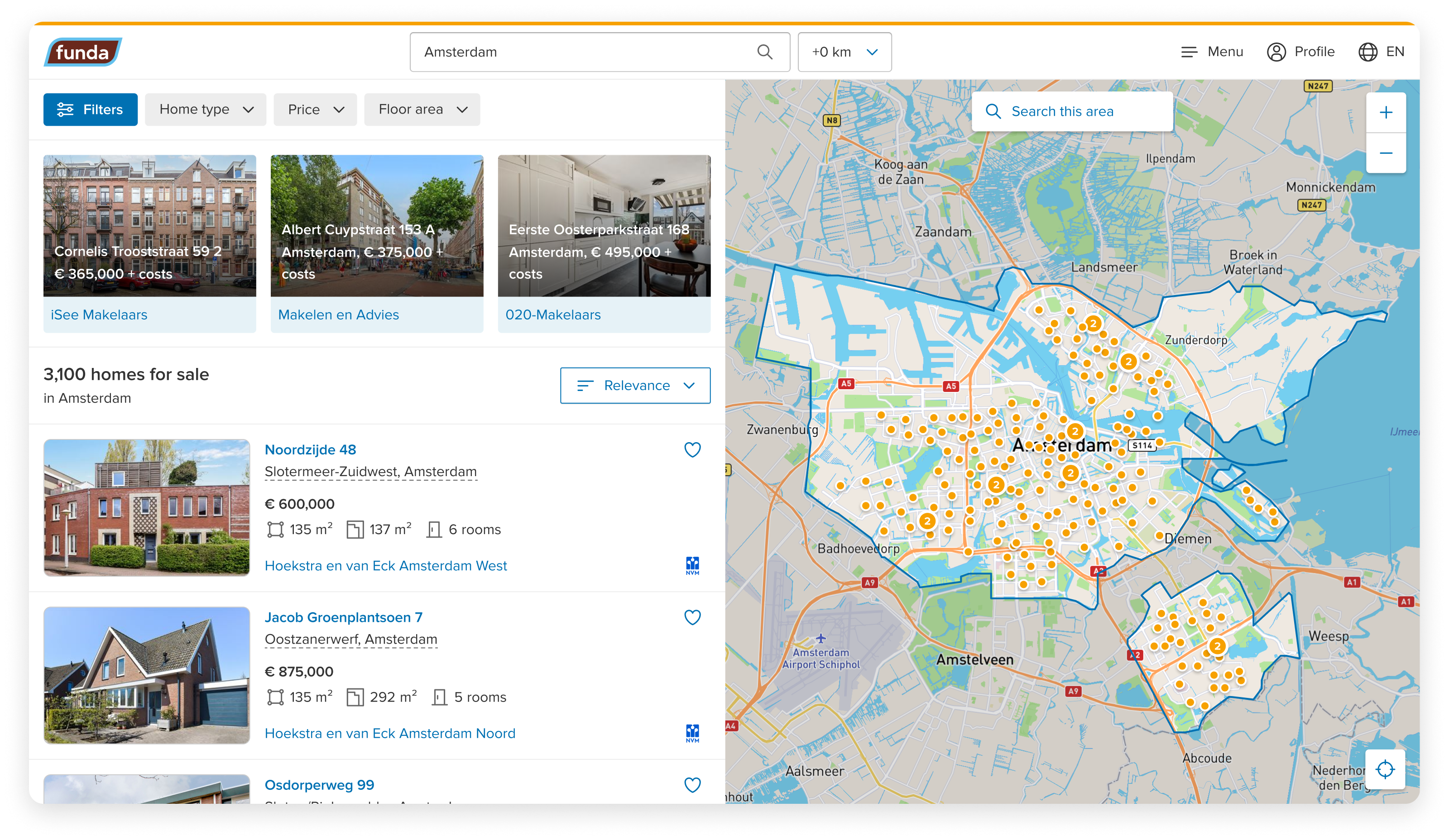
Task: Favorite the Osdorperweg 99 listing
Action: click(692, 785)
